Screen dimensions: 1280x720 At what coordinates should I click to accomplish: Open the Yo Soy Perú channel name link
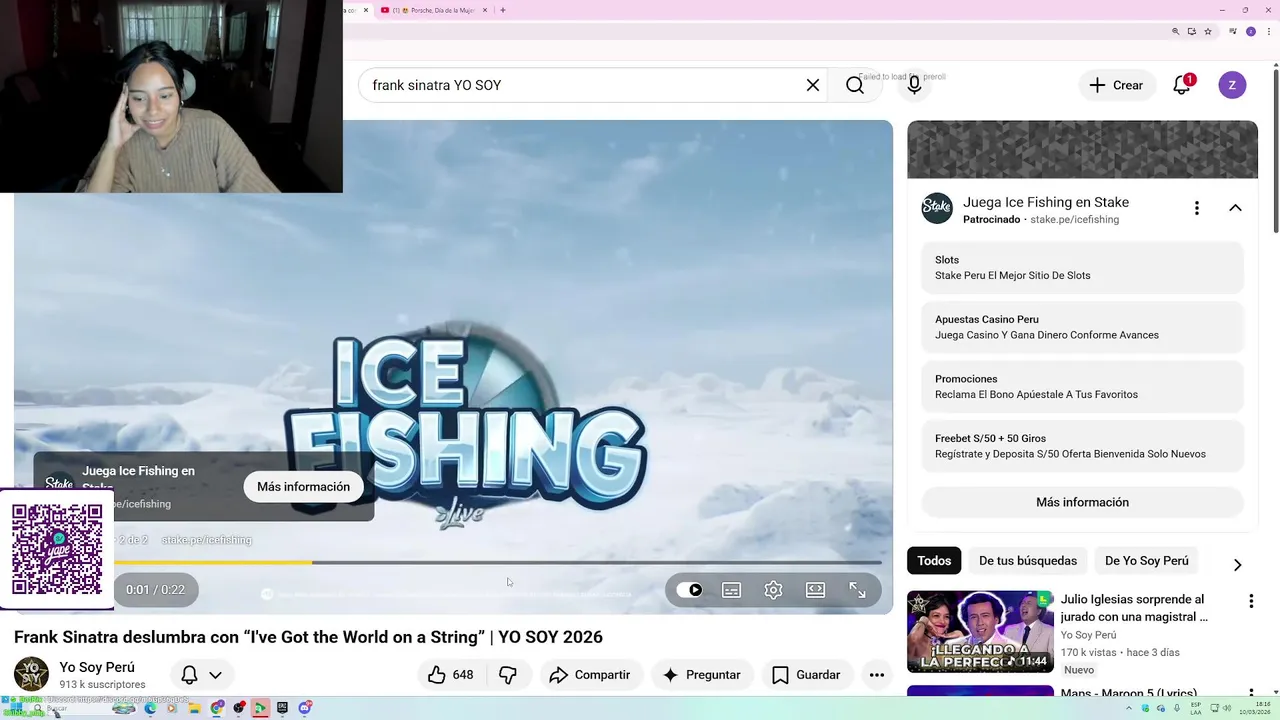97,667
